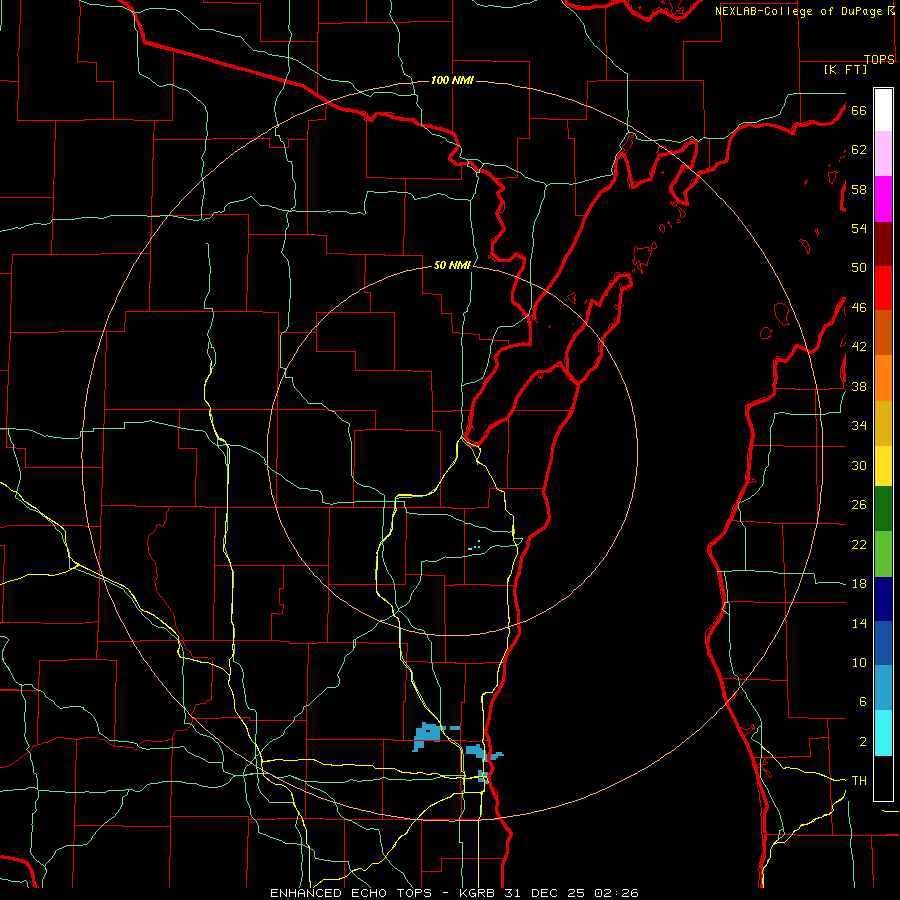
Task: Click the navy blue legend swatch
Action: tap(883, 599)
